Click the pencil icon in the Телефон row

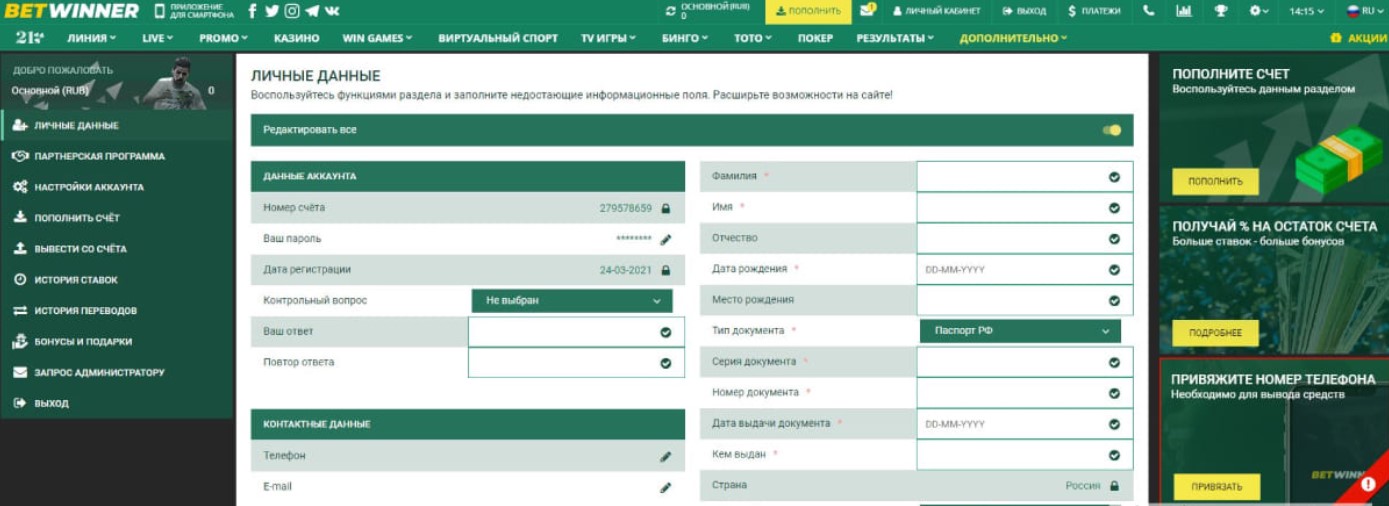666,456
